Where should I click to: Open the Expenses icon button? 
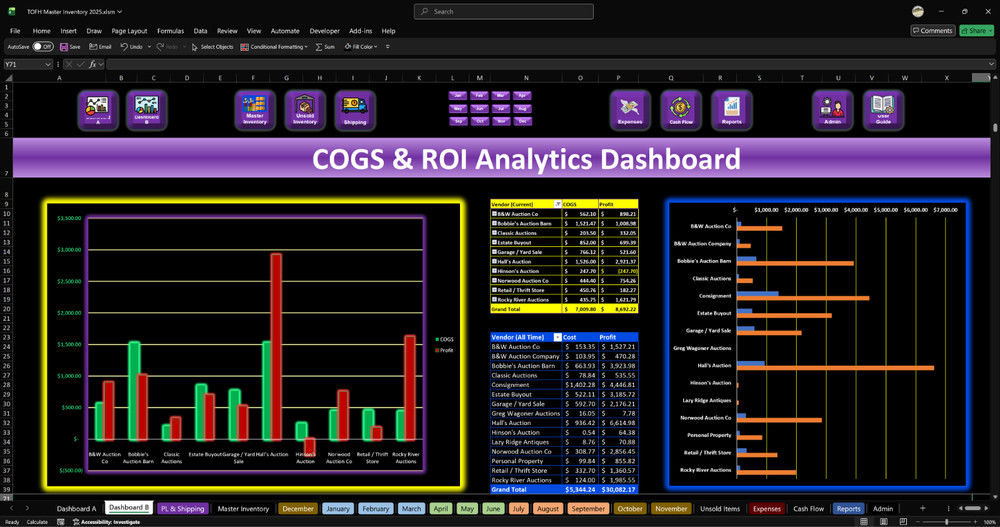click(x=630, y=109)
